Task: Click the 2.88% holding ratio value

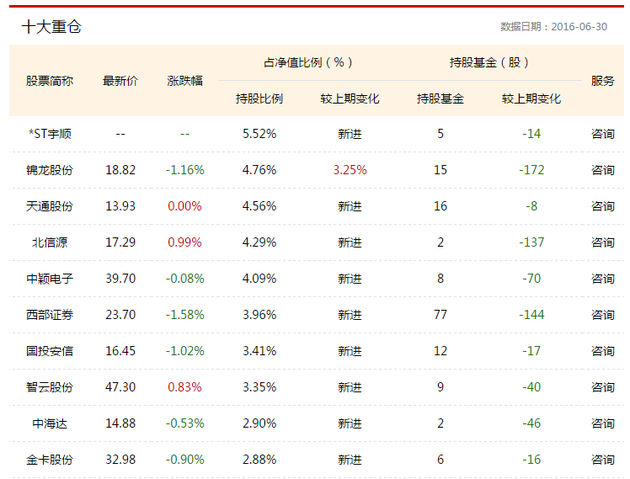Action: (260, 459)
